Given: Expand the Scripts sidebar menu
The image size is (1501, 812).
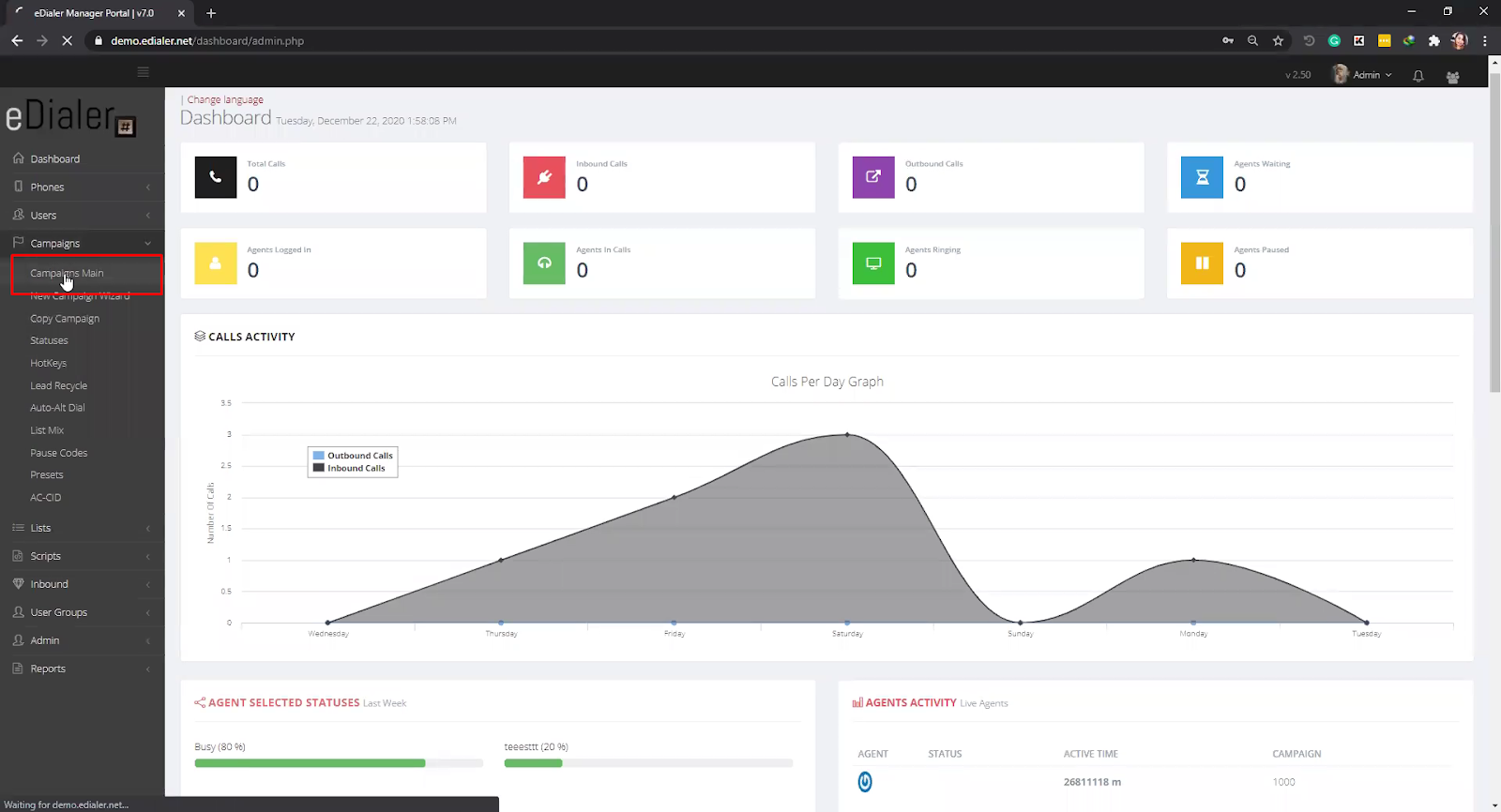Looking at the screenshot, I should (x=83, y=556).
